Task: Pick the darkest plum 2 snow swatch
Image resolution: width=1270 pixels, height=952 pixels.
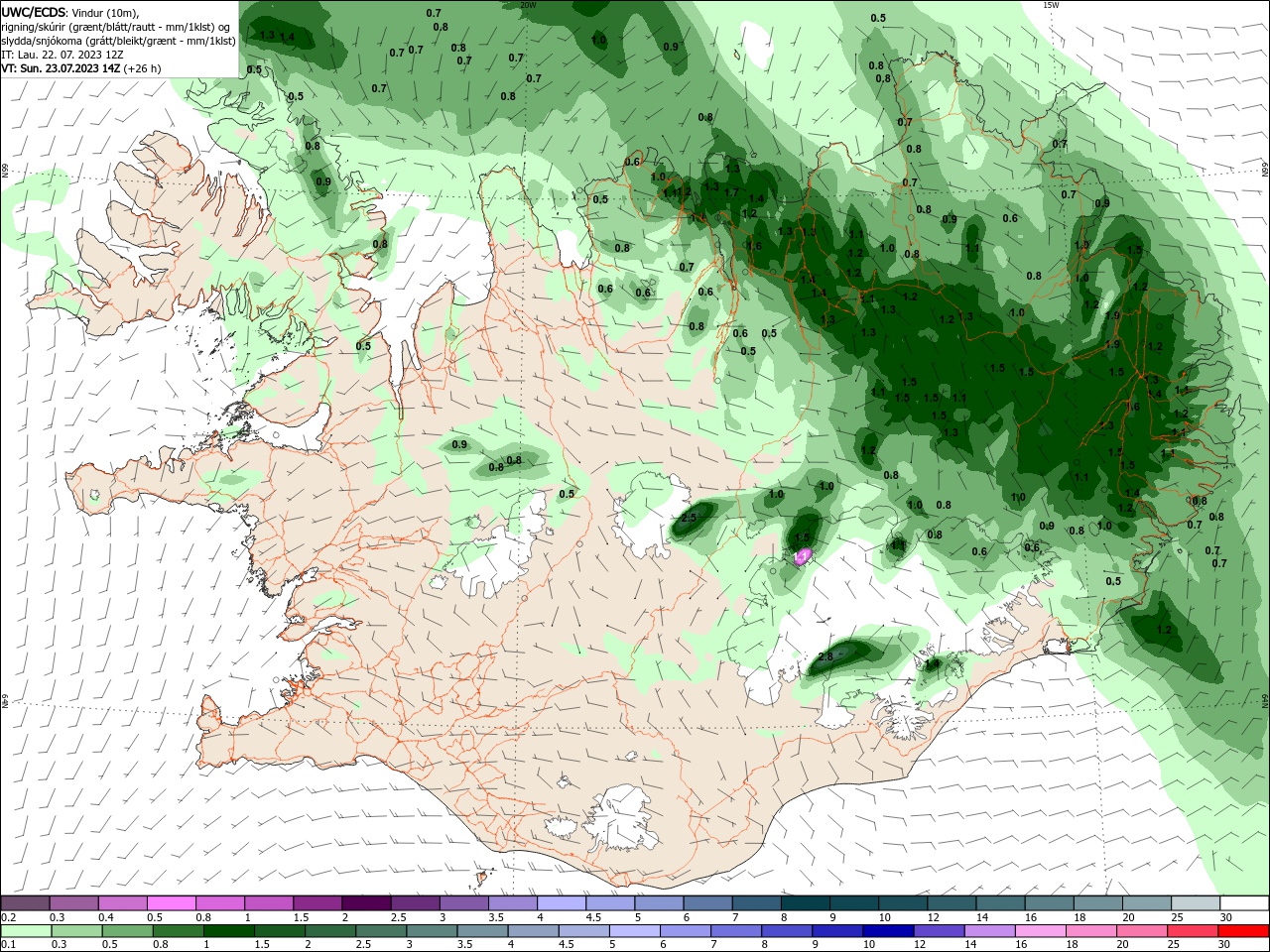Action: coord(366,902)
